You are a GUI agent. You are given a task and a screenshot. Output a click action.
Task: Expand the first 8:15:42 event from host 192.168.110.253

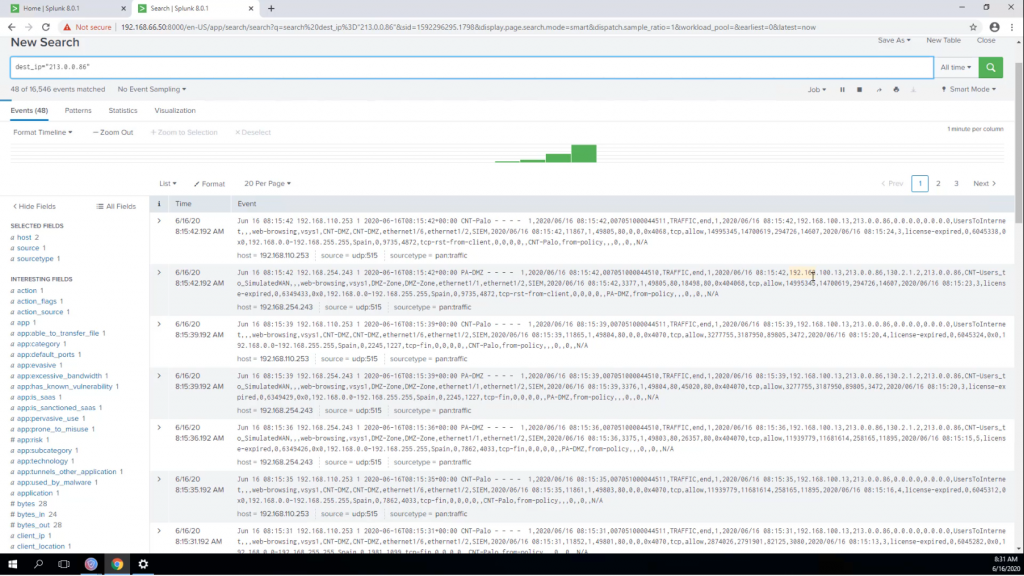[x=159, y=221]
